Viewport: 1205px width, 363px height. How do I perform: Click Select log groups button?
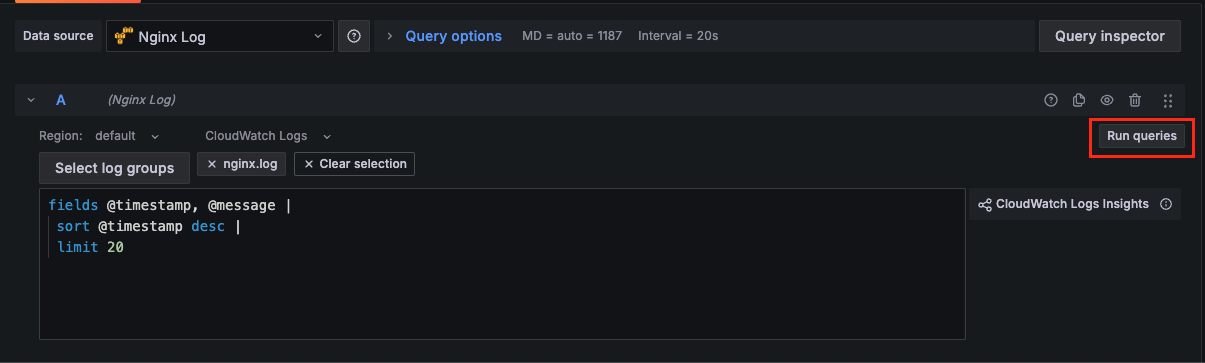tap(115, 168)
